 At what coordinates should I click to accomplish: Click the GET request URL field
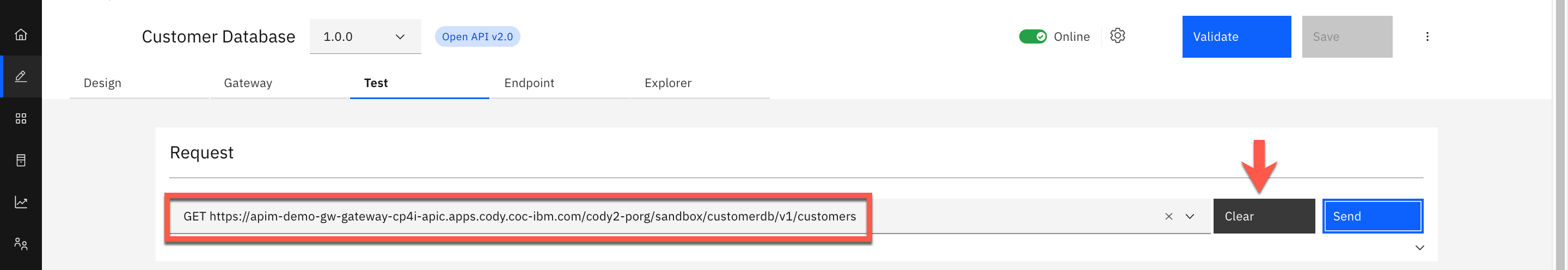519,217
